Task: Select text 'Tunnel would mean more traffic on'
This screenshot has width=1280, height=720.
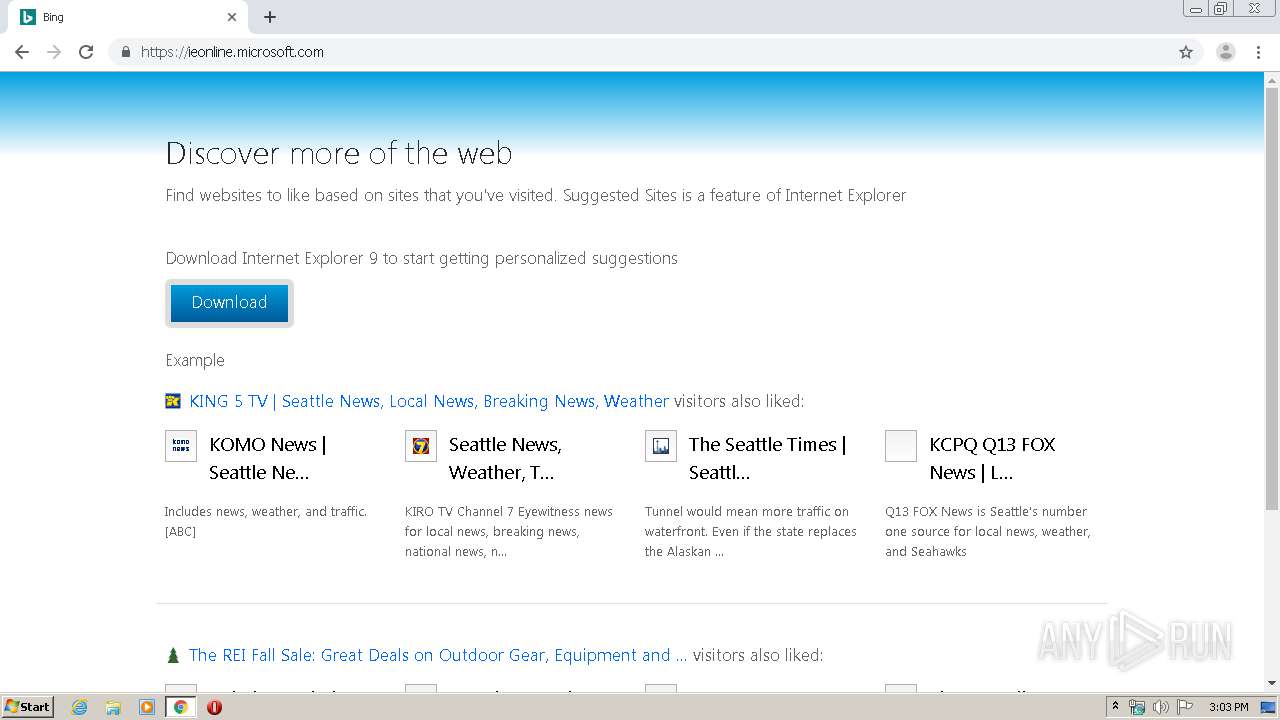Action: (x=747, y=511)
